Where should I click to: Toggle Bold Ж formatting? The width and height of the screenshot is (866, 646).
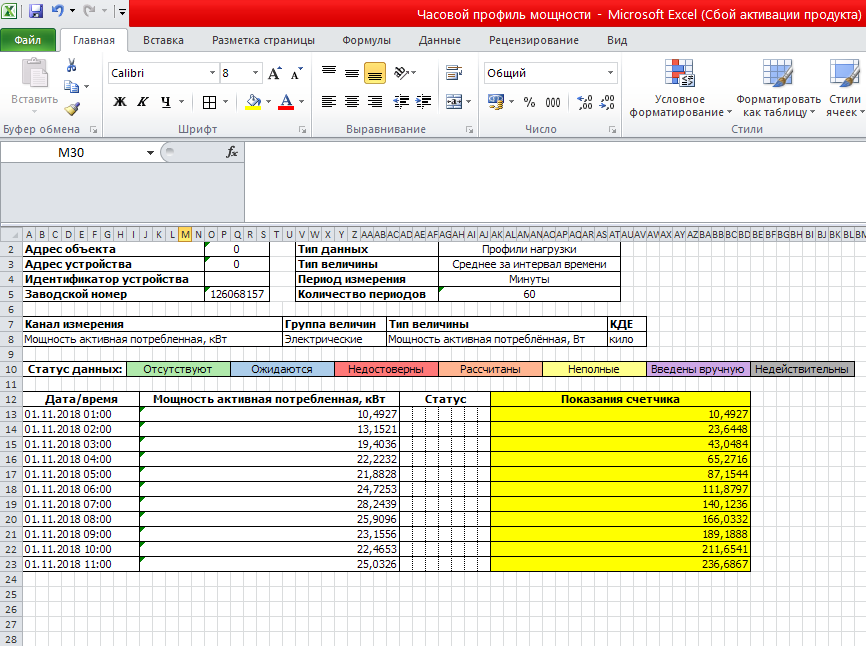pyautogui.click(x=120, y=102)
